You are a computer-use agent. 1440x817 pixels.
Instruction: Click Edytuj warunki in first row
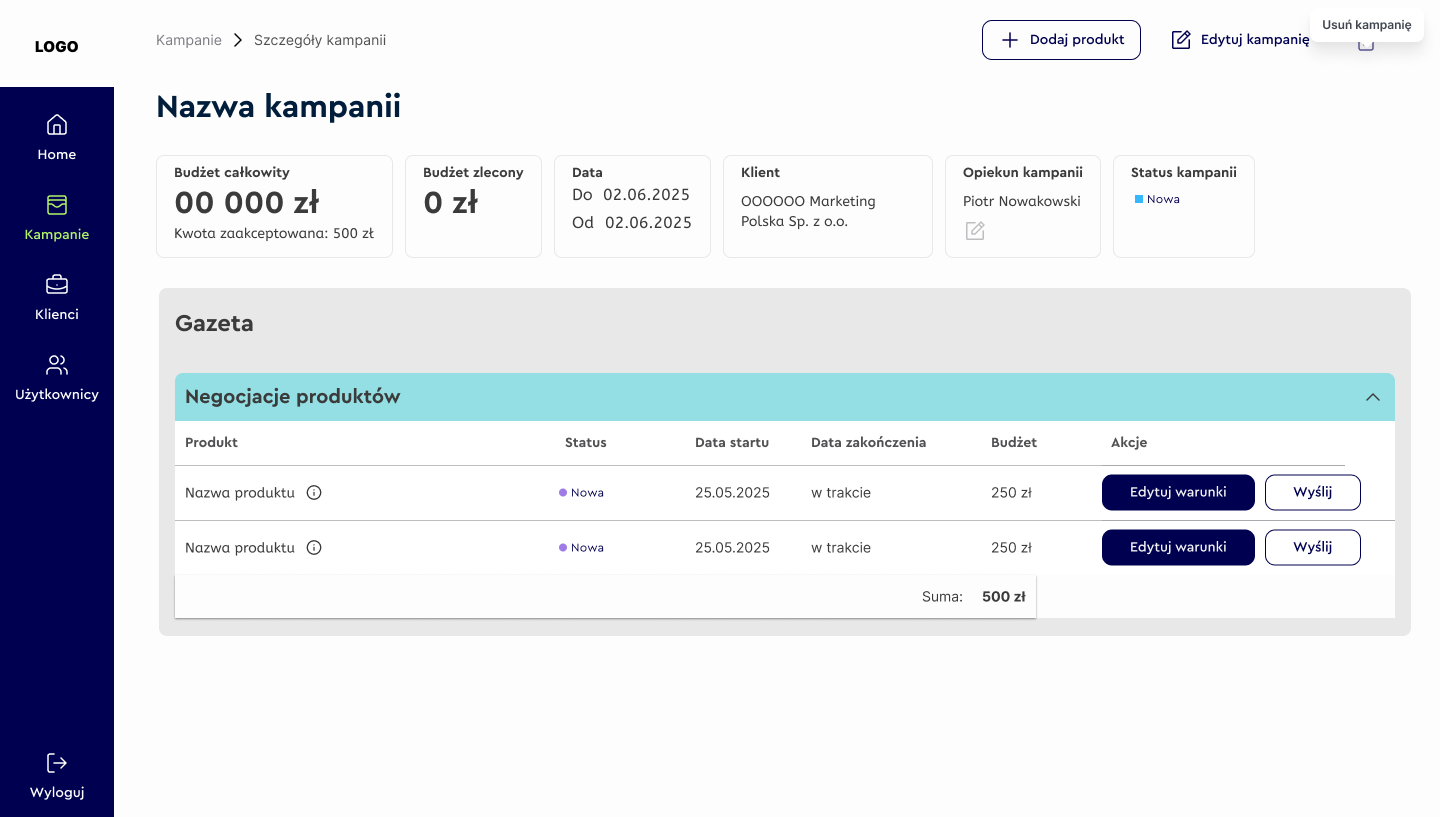coord(1178,492)
